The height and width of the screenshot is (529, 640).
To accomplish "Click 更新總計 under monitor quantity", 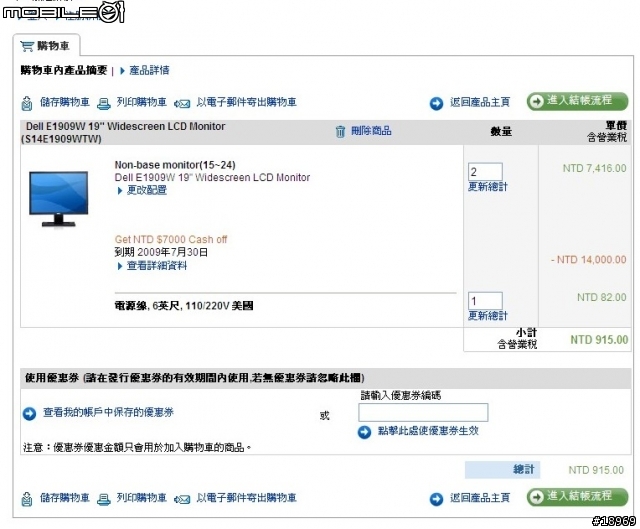I will (x=487, y=187).
